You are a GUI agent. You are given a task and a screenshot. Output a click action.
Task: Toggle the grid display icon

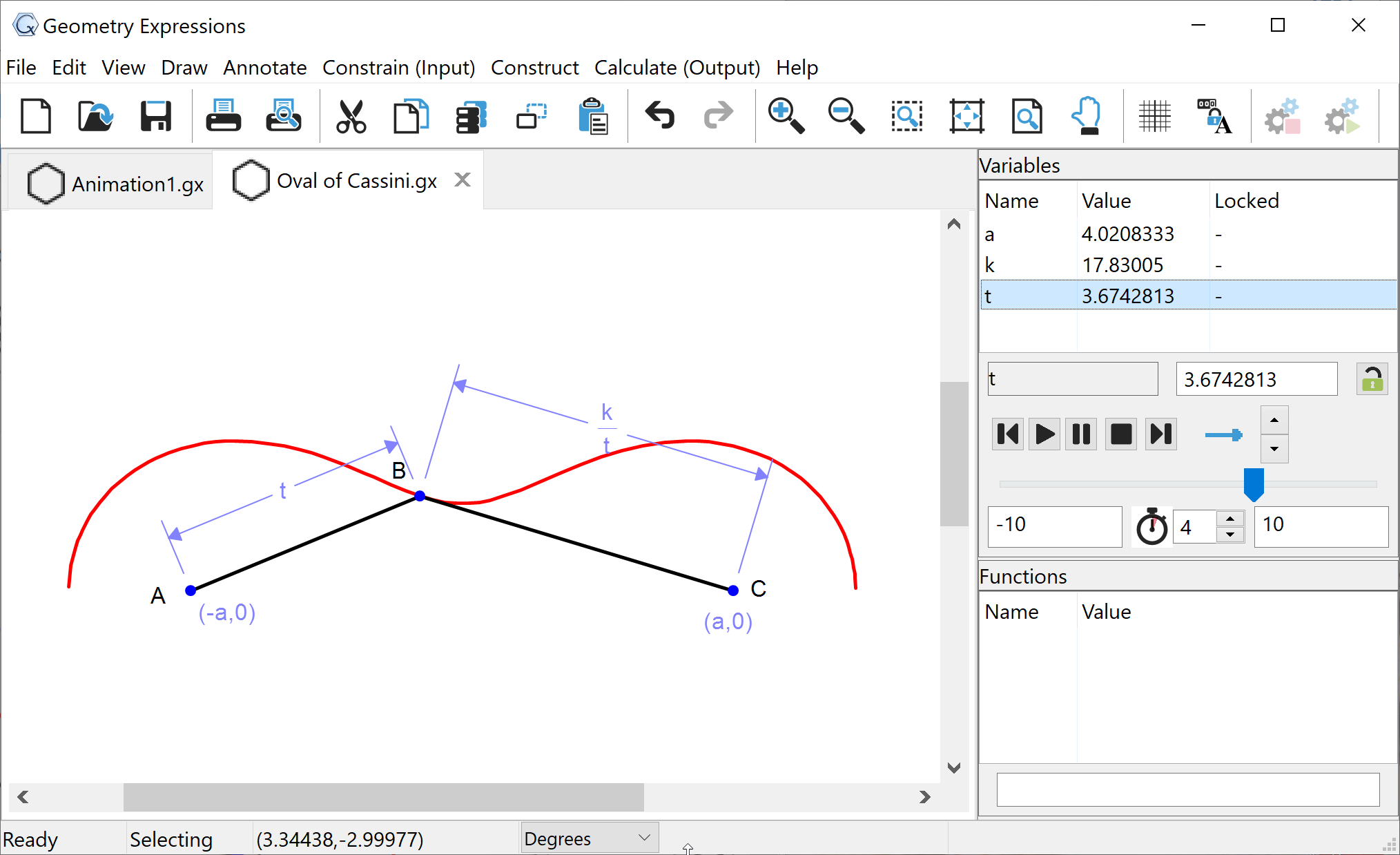(1154, 115)
